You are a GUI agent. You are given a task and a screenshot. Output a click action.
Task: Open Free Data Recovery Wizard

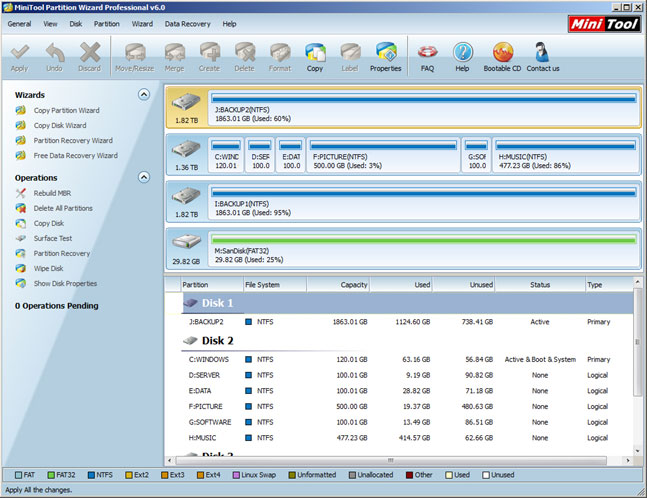[x=76, y=156]
